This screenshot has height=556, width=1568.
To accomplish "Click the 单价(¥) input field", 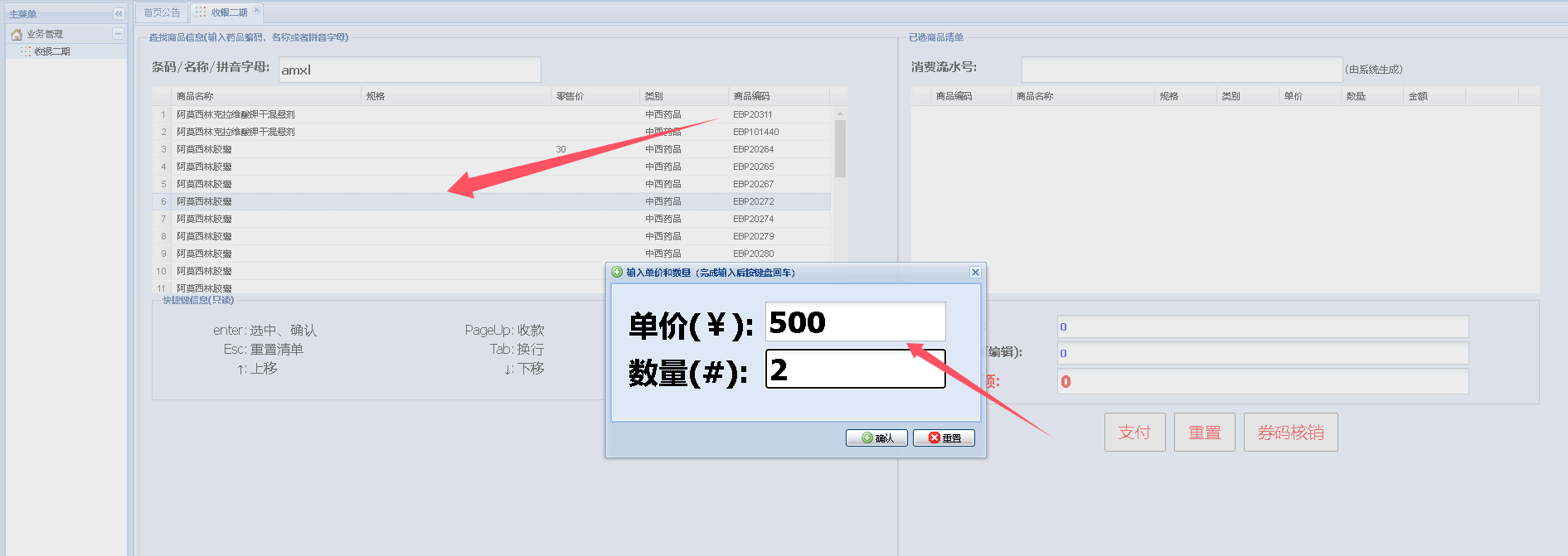I will coord(854,322).
